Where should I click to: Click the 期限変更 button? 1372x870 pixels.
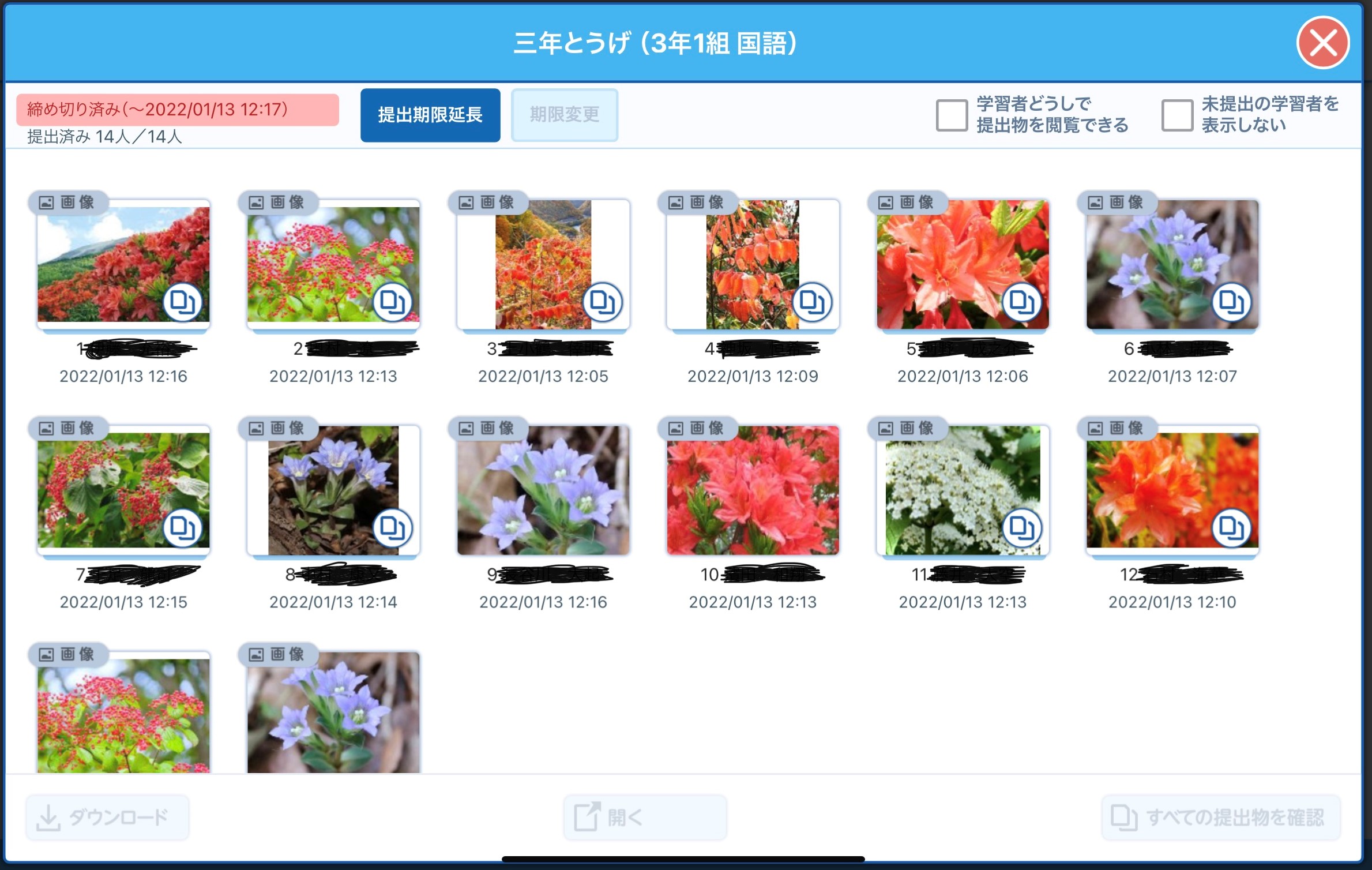coord(564,115)
